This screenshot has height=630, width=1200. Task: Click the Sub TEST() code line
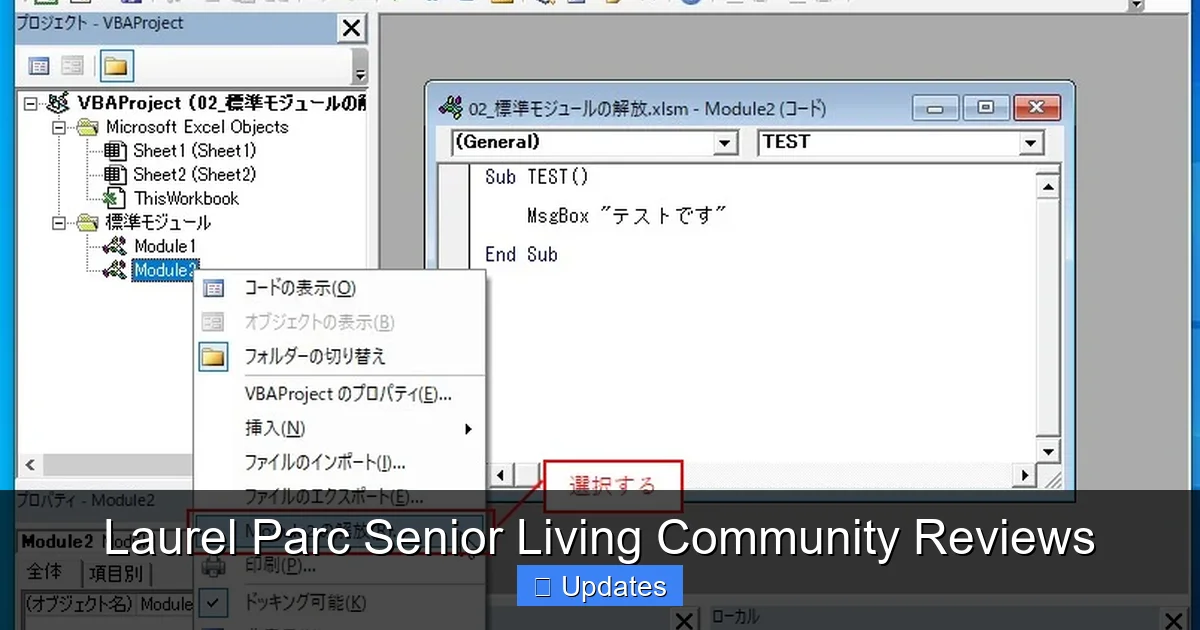pyautogui.click(x=537, y=177)
